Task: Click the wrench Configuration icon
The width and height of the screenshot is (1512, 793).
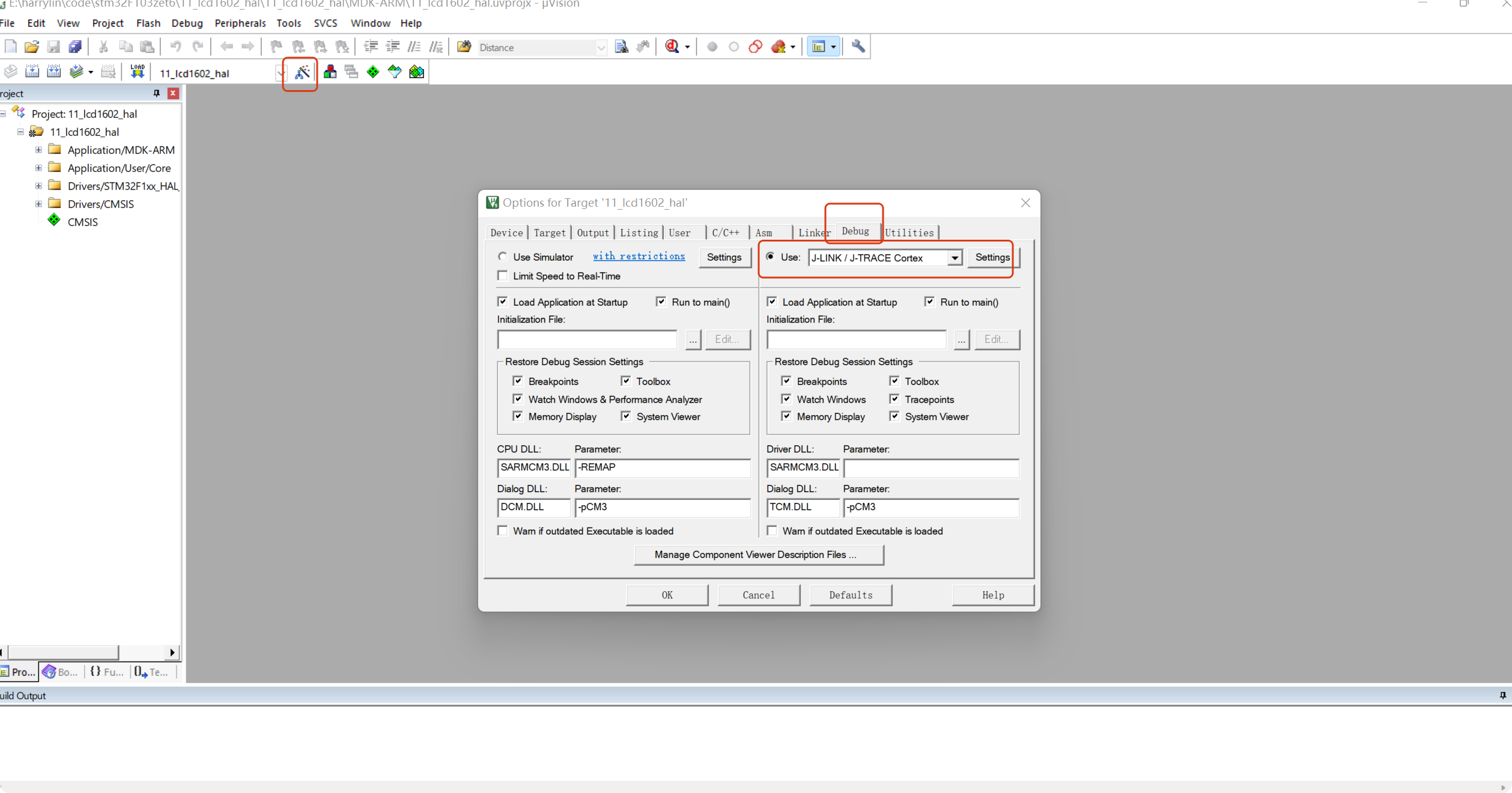Action: coord(858,47)
